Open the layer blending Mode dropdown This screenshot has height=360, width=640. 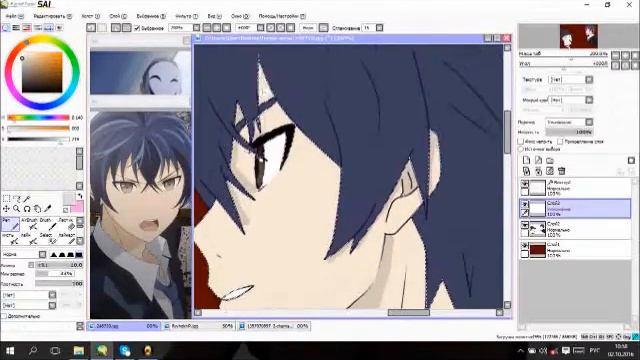click(x=589, y=122)
